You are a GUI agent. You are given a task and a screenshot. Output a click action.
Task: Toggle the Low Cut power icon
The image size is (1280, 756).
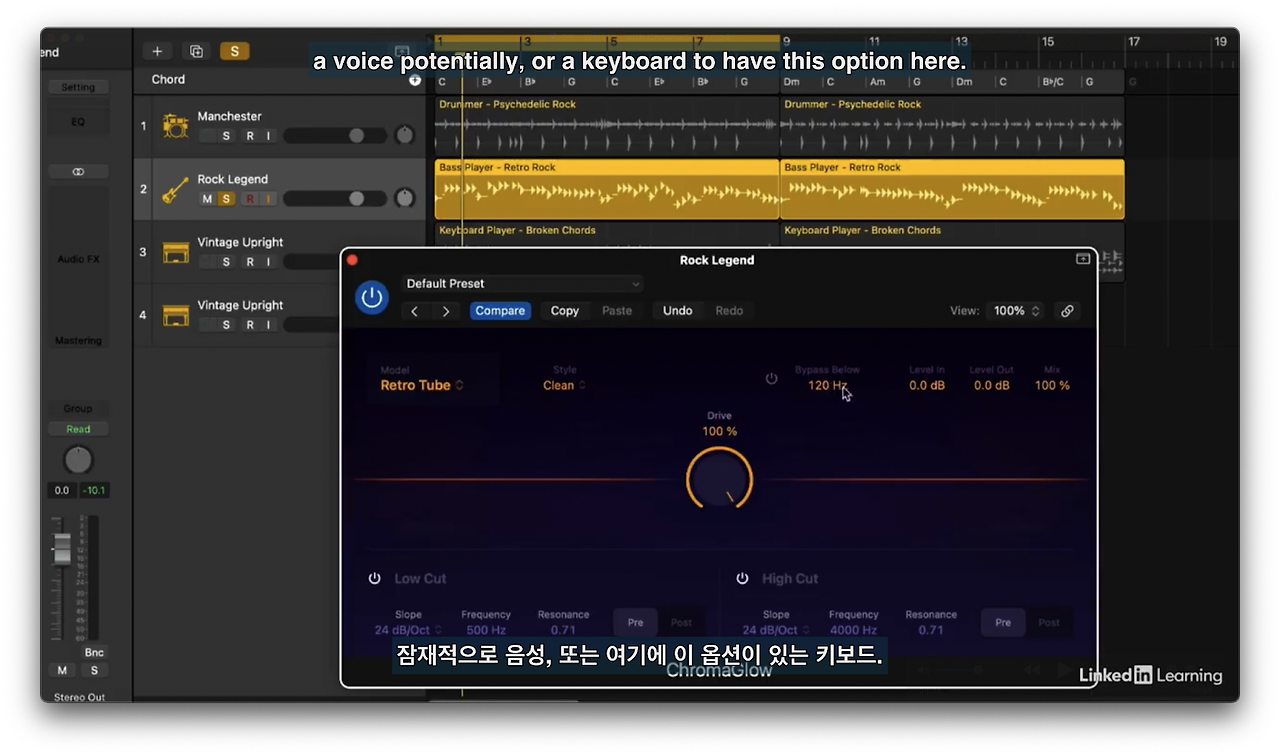375,579
